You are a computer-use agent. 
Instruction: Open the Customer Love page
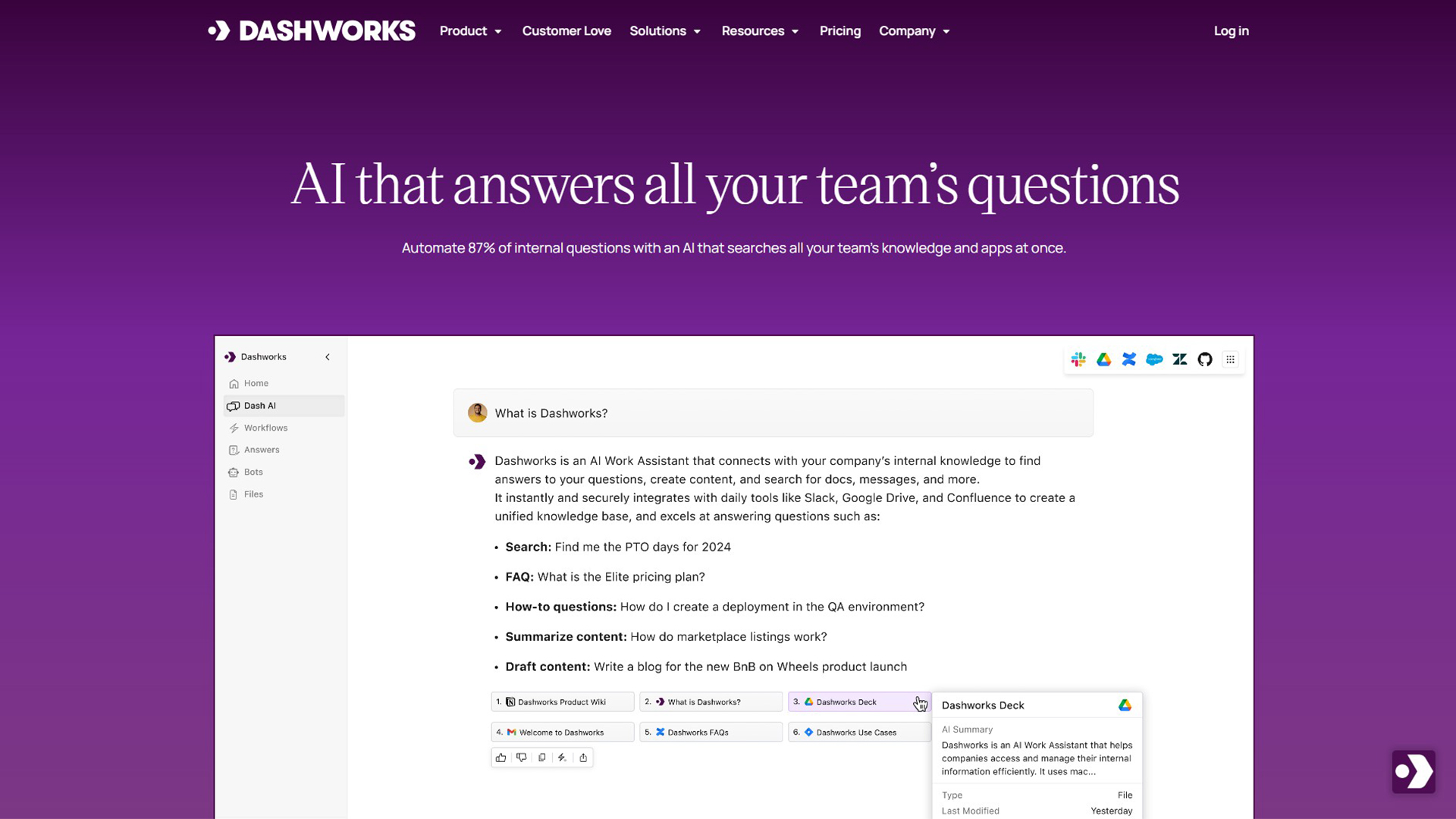point(566,31)
